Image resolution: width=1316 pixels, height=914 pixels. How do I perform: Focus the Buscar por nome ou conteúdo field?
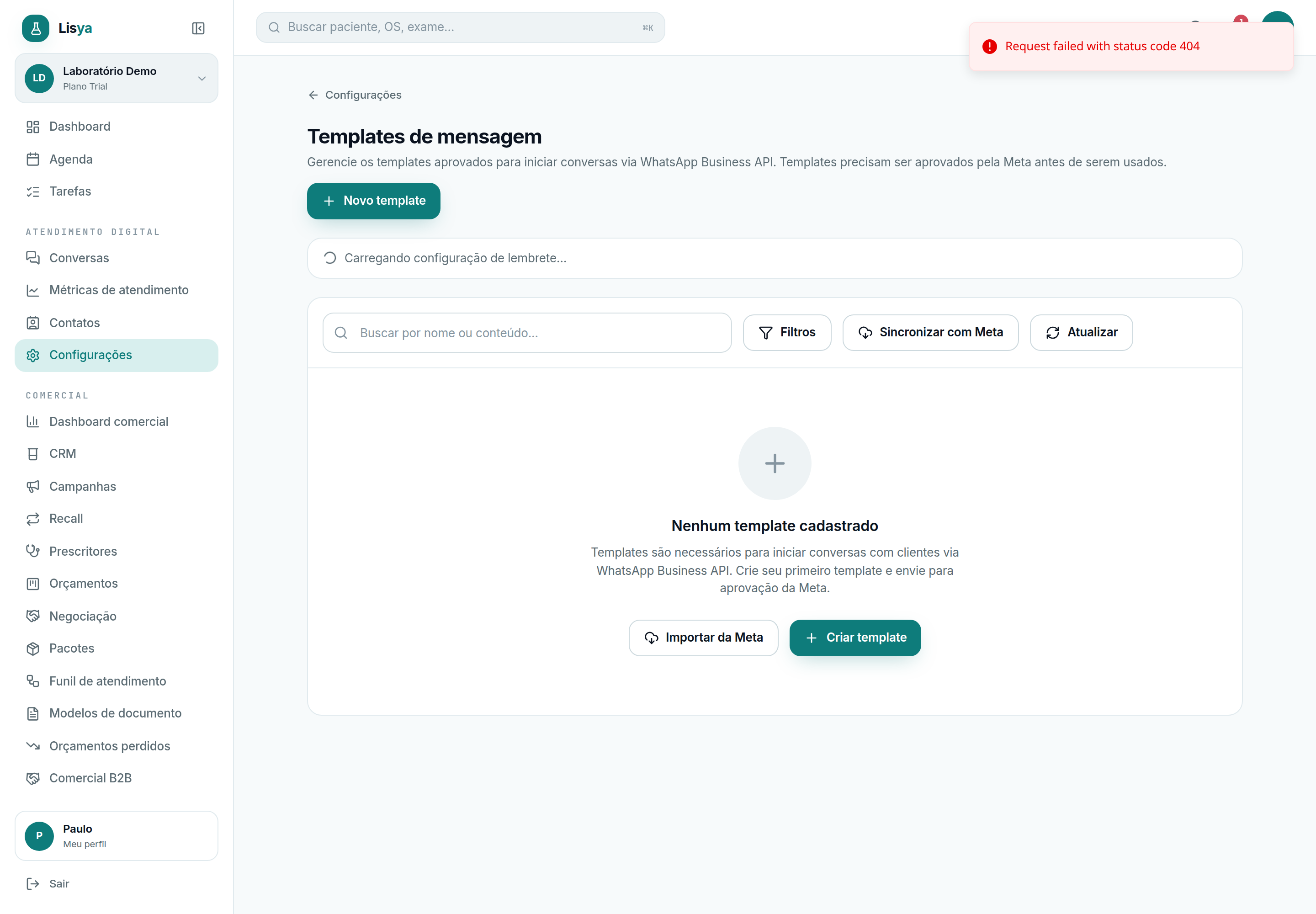coord(527,333)
